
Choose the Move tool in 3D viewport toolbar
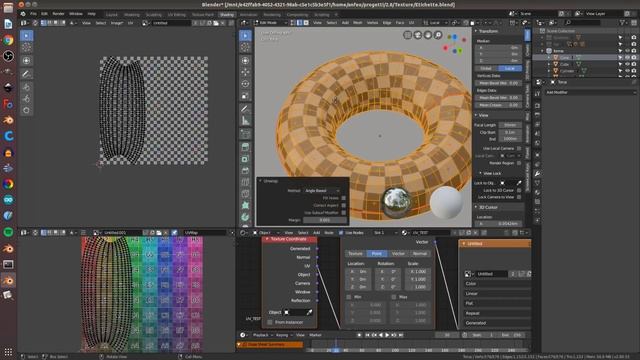[245, 72]
